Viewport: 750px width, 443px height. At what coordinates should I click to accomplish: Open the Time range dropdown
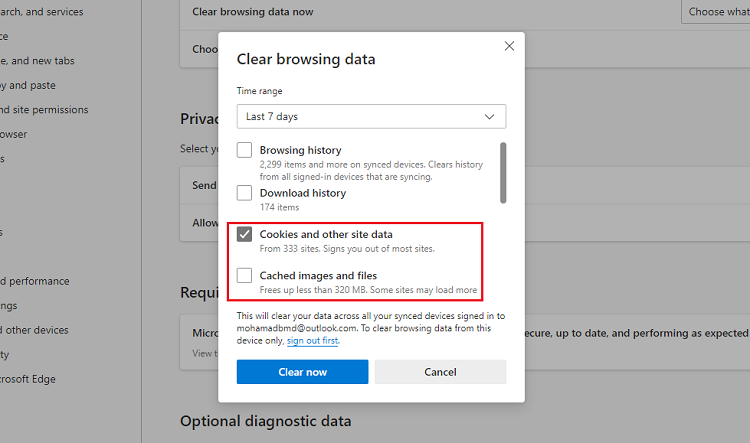371,117
